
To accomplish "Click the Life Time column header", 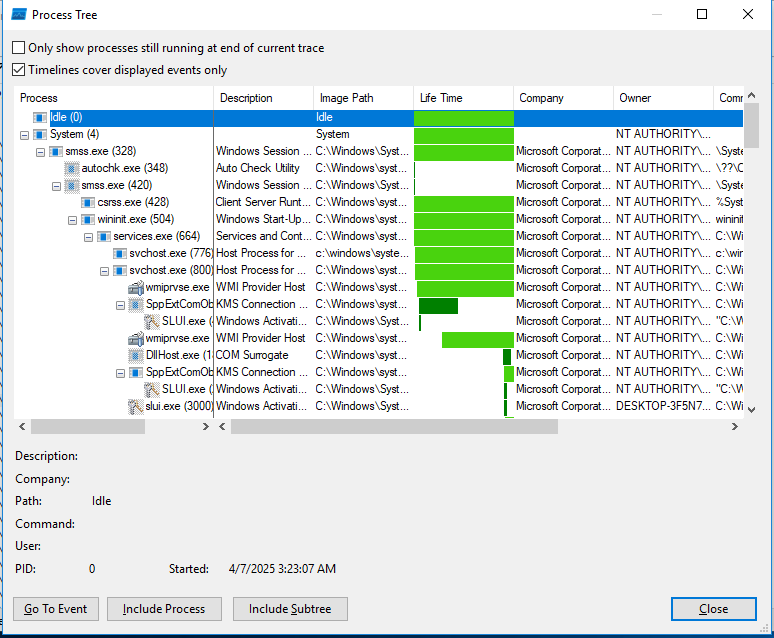I will (x=463, y=98).
